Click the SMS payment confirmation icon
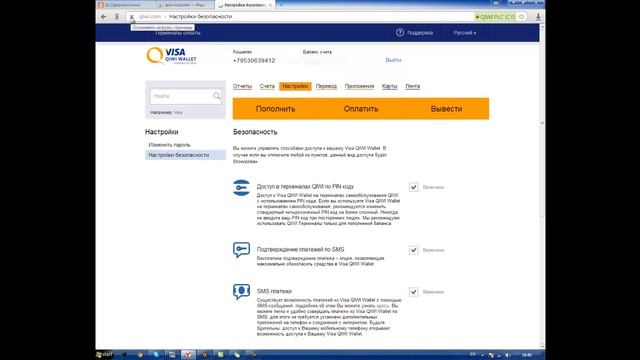Image resolution: width=640 pixels, height=360 pixels. [241, 250]
